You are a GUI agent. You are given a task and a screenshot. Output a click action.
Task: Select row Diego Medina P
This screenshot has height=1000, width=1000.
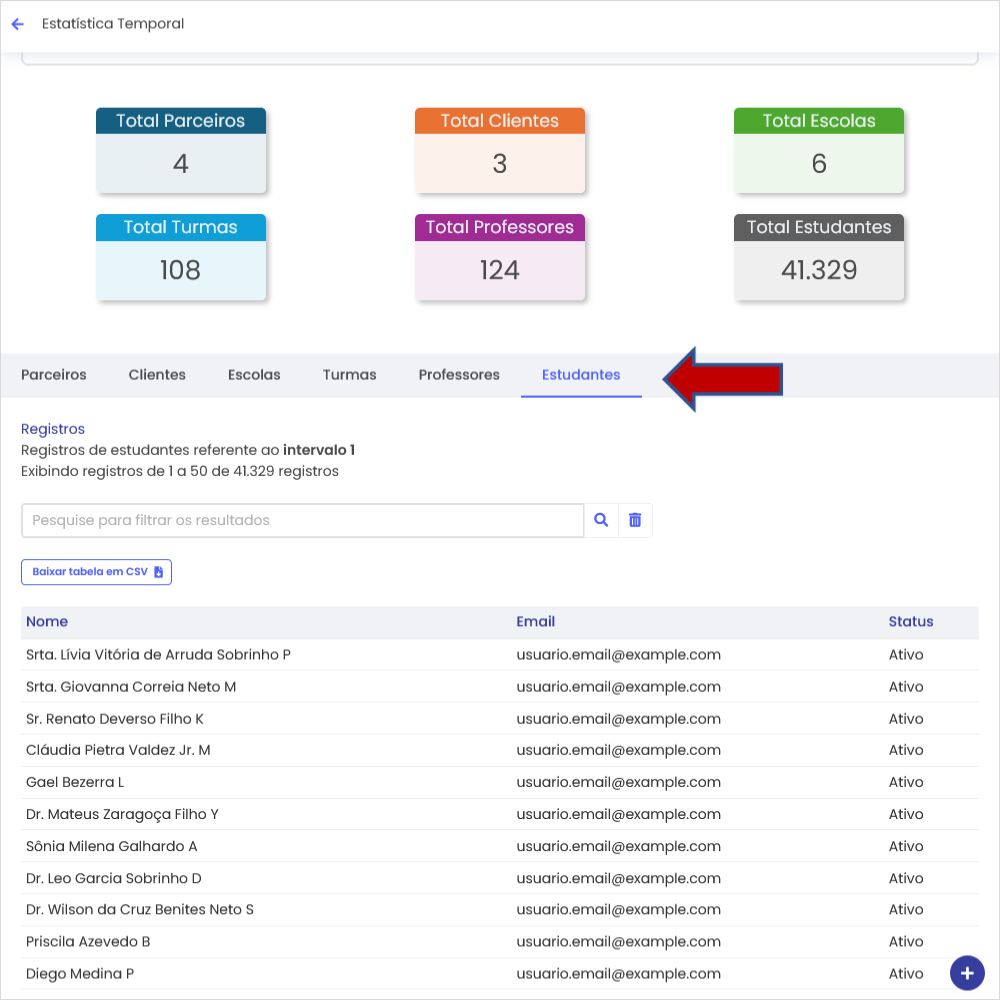click(x=500, y=974)
